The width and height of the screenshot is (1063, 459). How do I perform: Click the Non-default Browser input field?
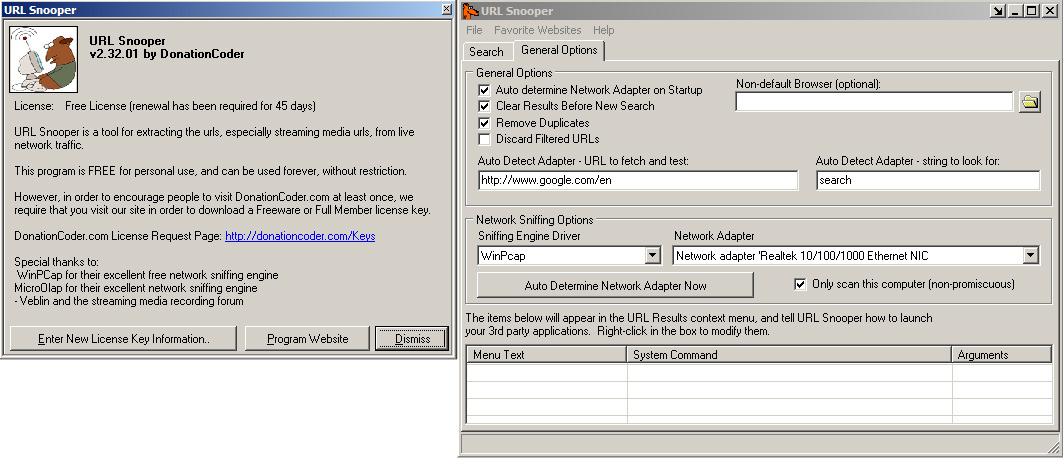pos(874,102)
